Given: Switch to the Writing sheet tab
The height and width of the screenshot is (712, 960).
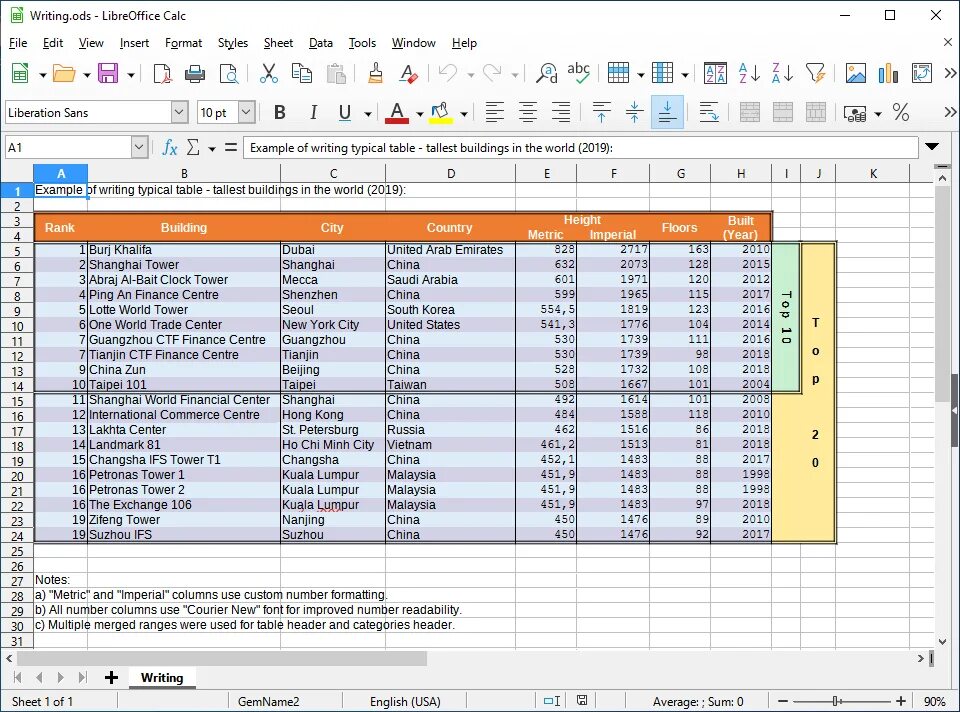Looking at the screenshot, I should (x=162, y=678).
